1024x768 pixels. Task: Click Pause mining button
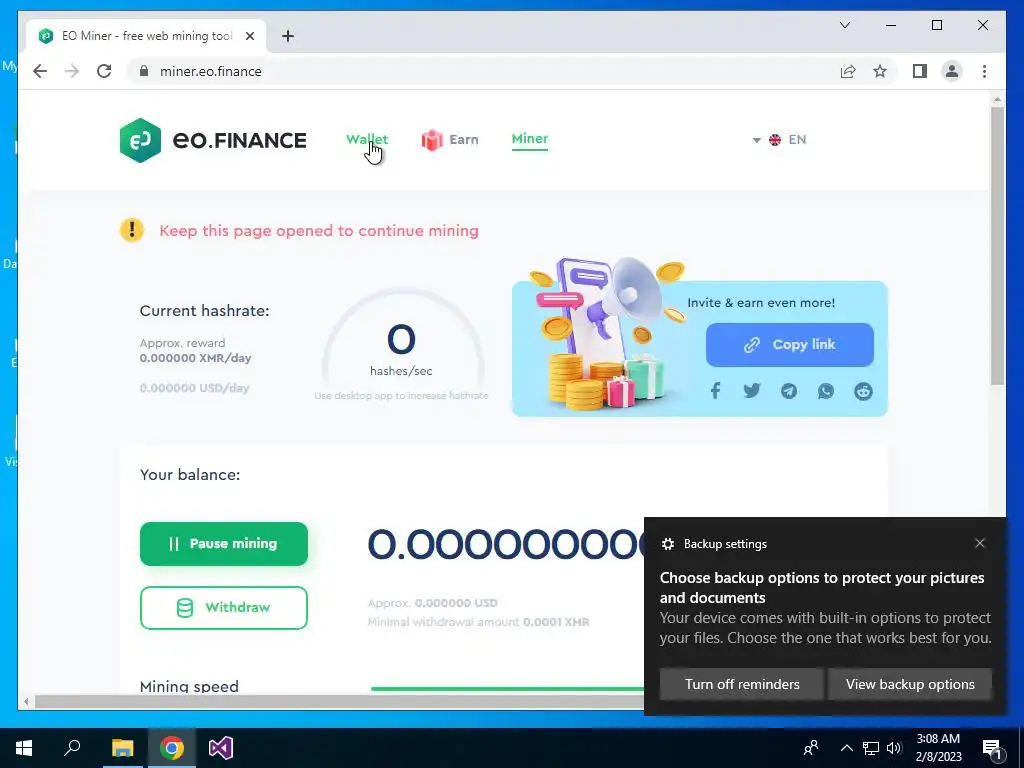click(x=223, y=543)
